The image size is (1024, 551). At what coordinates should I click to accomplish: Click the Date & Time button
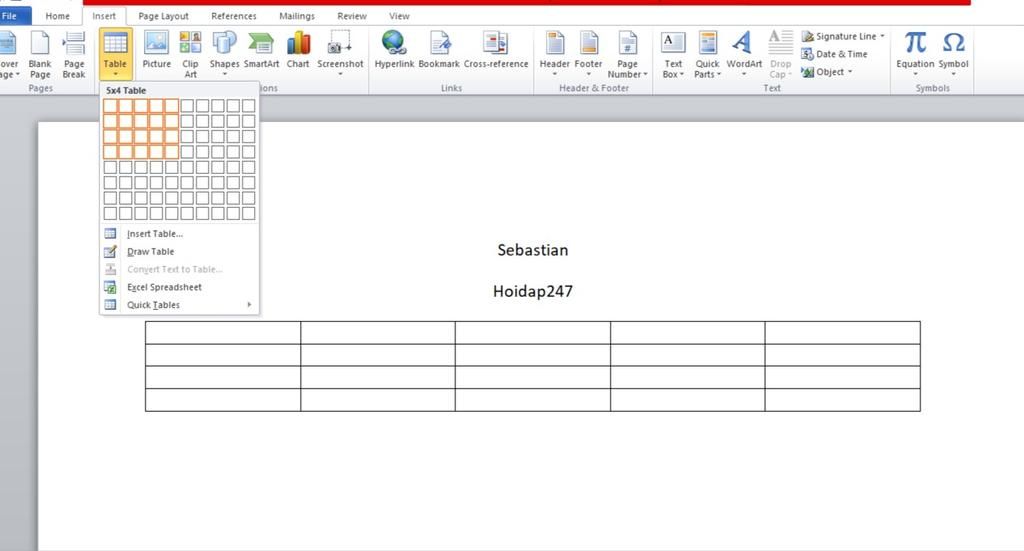[x=835, y=54]
